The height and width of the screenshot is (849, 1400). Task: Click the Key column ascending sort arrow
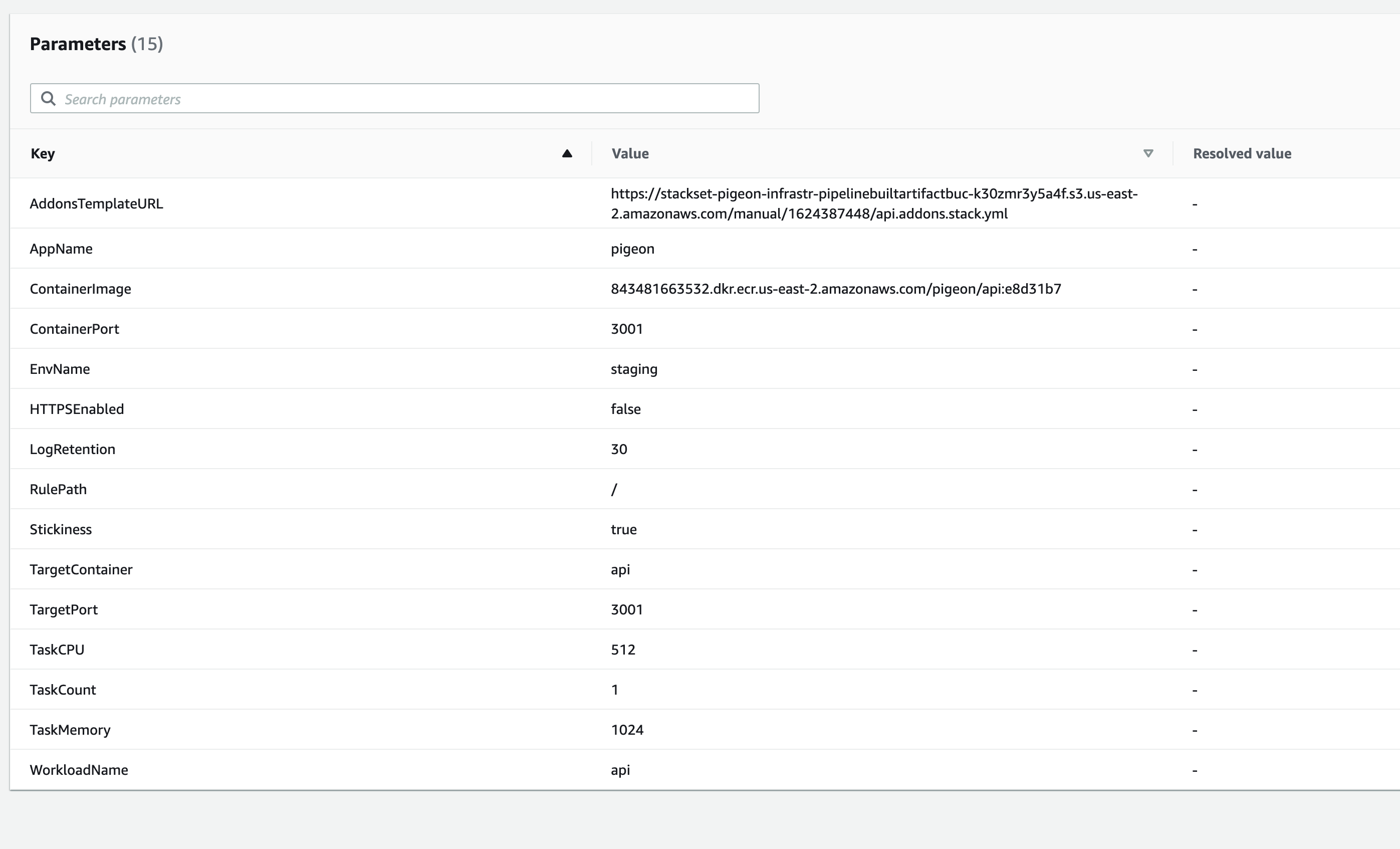tap(567, 153)
